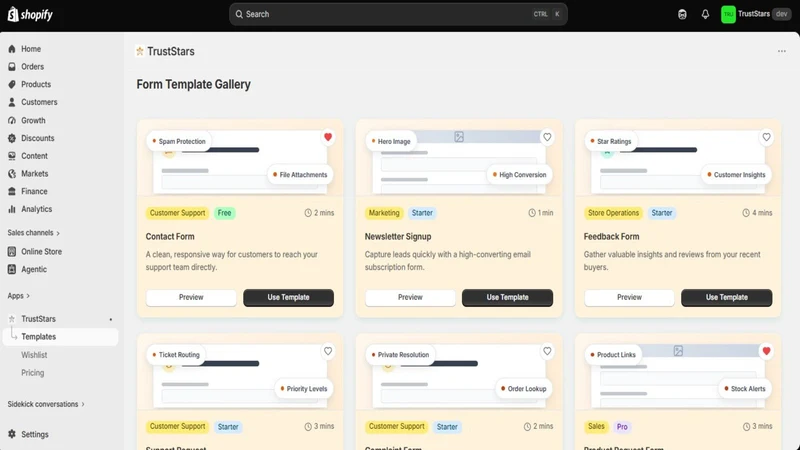This screenshot has width=800, height=450.
Task: Click the Spam Protection feature chip
Action: click(x=179, y=141)
